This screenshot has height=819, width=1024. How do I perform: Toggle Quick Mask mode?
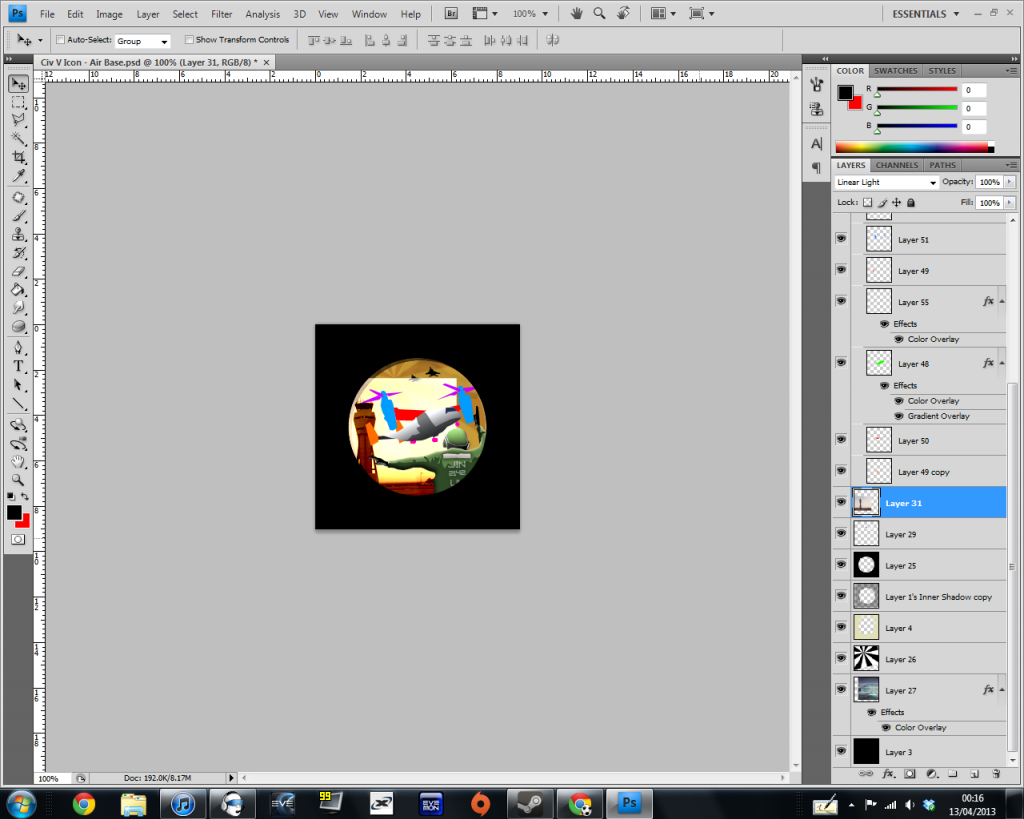pyautogui.click(x=18, y=539)
